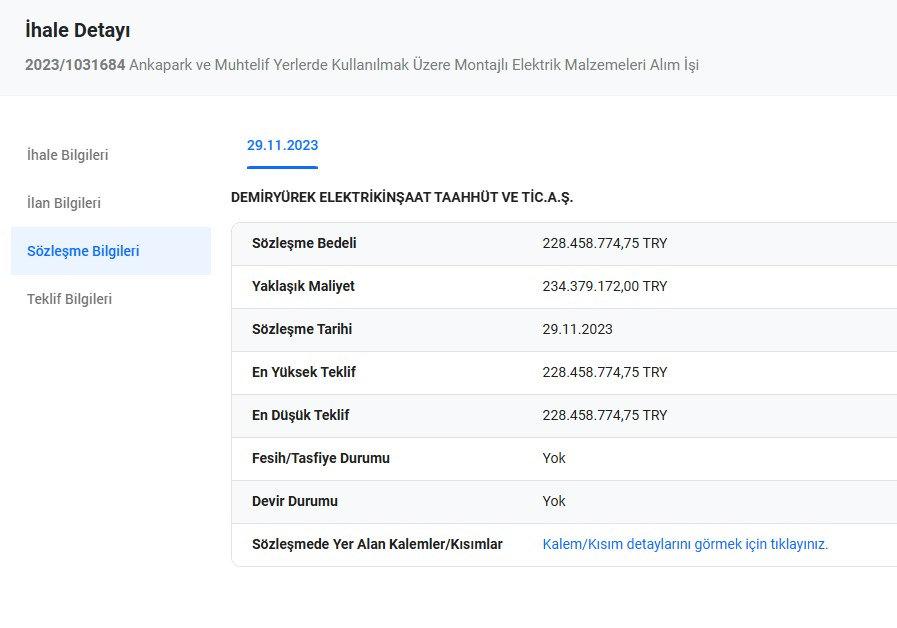Click the tender number 2023/1031684
This screenshot has height=628, width=897.
[75, 65]
